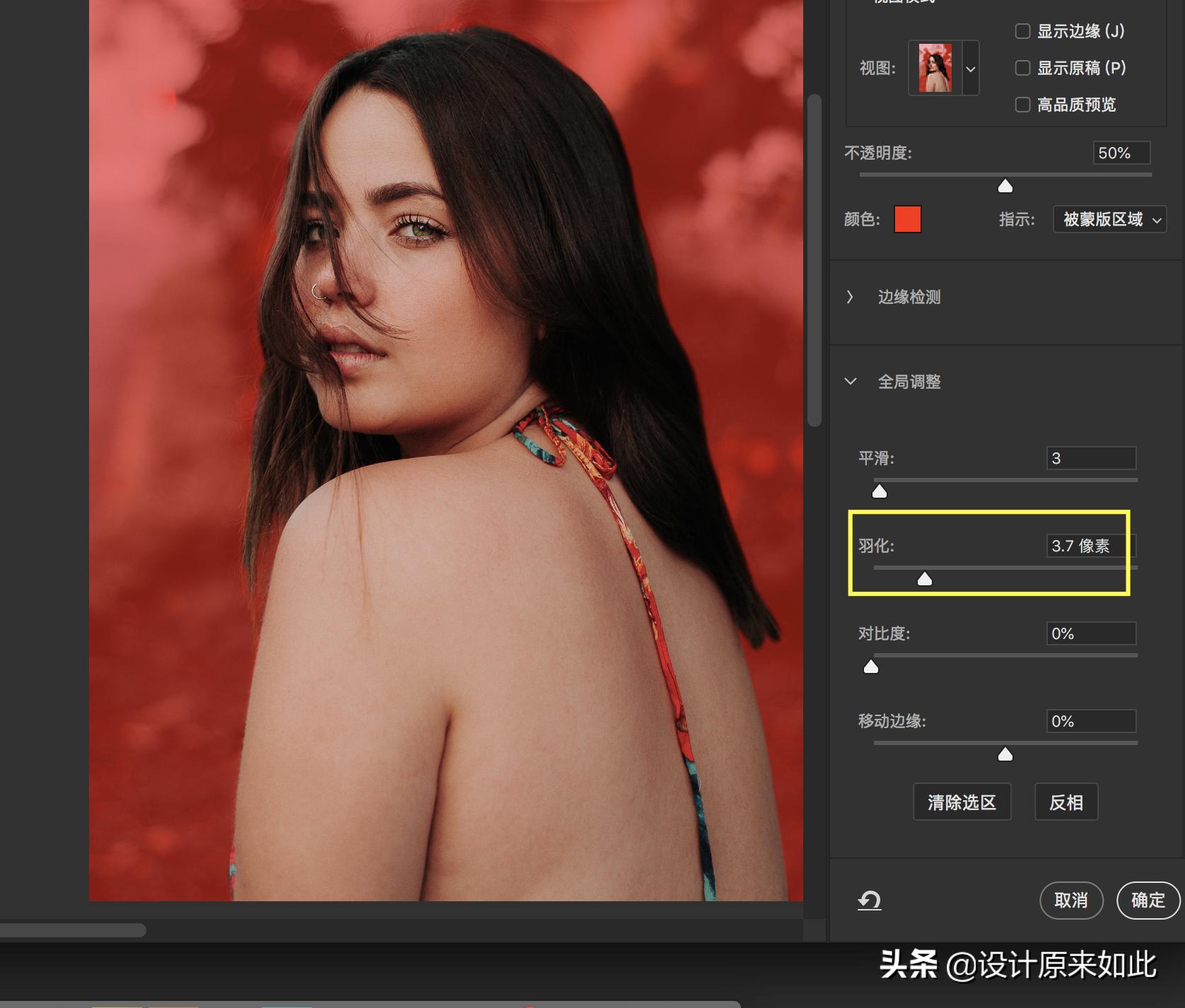Click the reset/restore settings icon
The width and height of the screenshot is (1185, 1008).
tap(869, 900)
